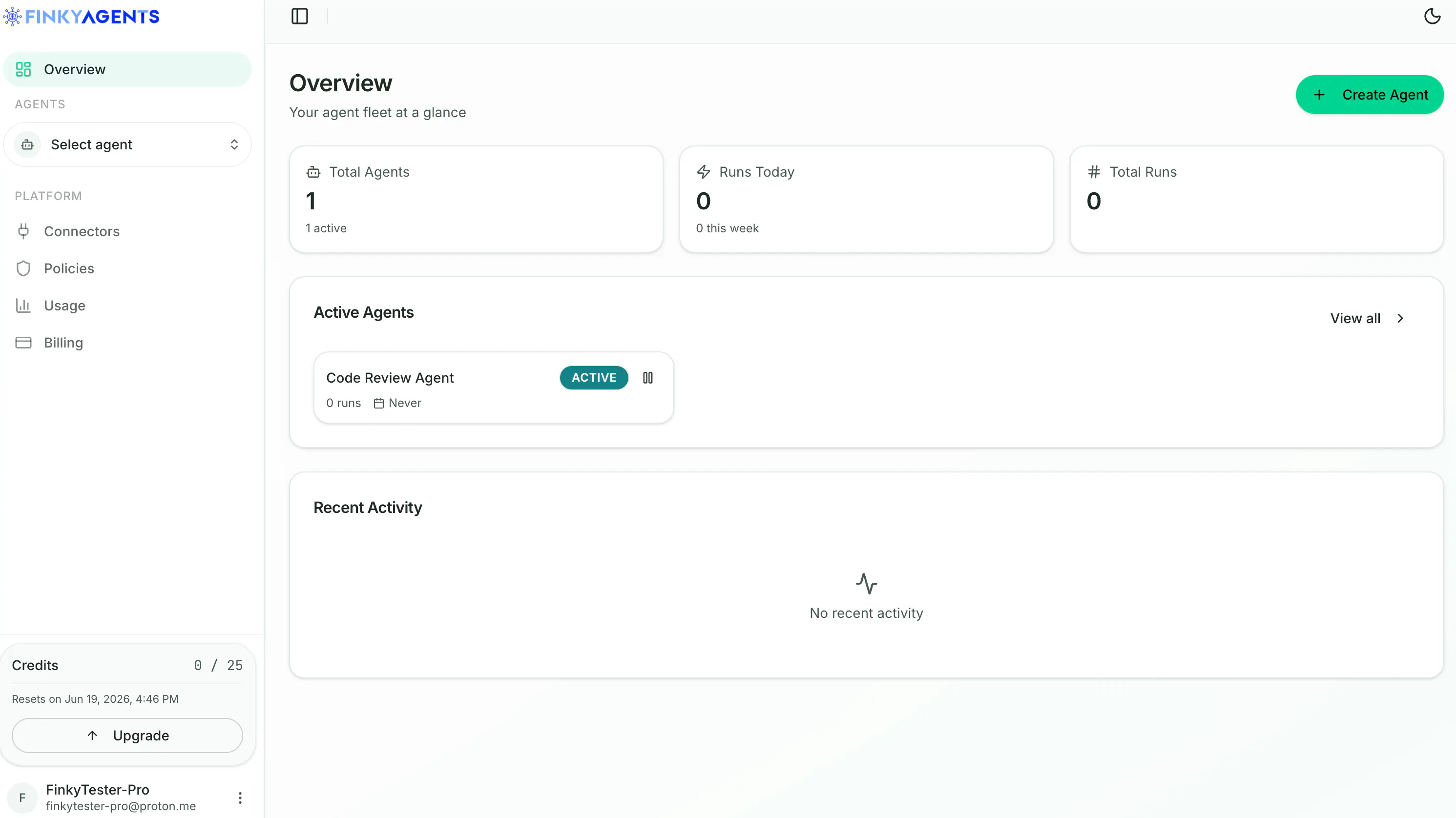Click View all active agents link

point(1367,319)
